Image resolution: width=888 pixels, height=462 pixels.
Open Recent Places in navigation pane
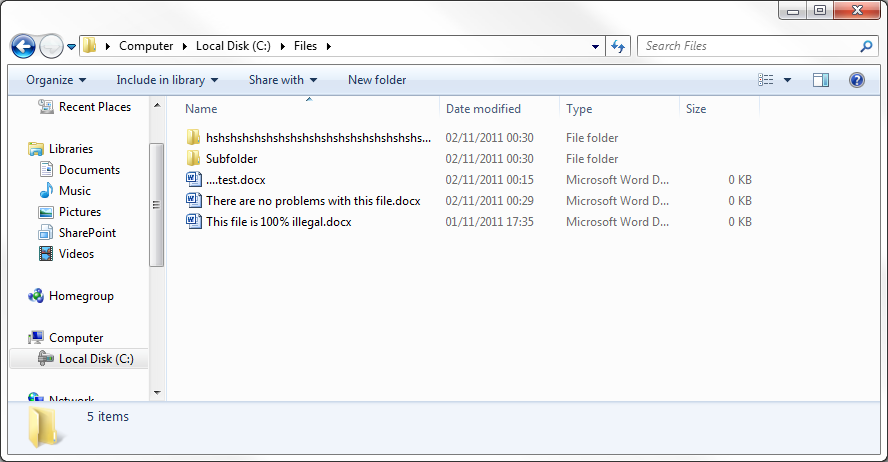95,107
